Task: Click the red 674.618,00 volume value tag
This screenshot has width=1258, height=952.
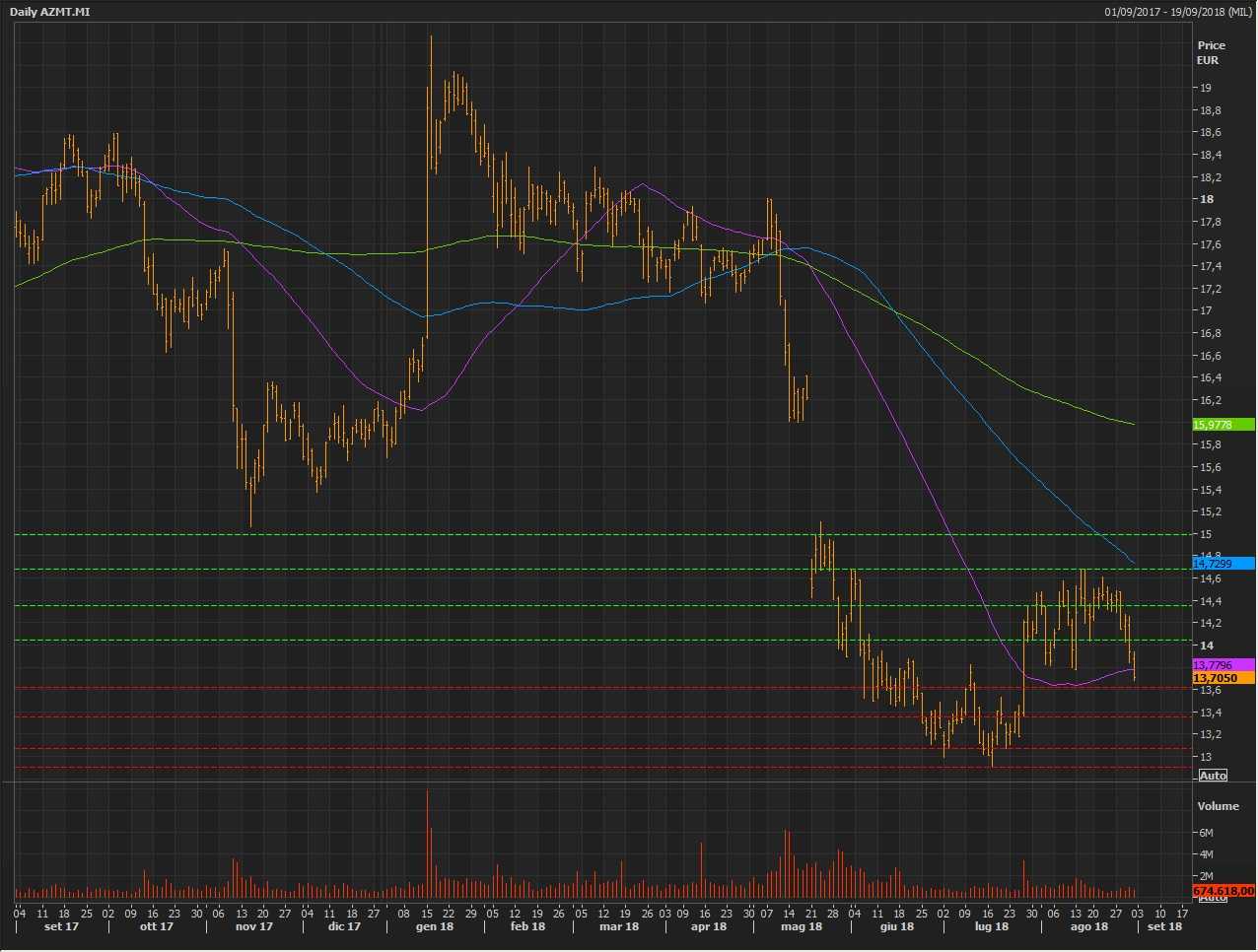Action: (x=1223, y=890)
